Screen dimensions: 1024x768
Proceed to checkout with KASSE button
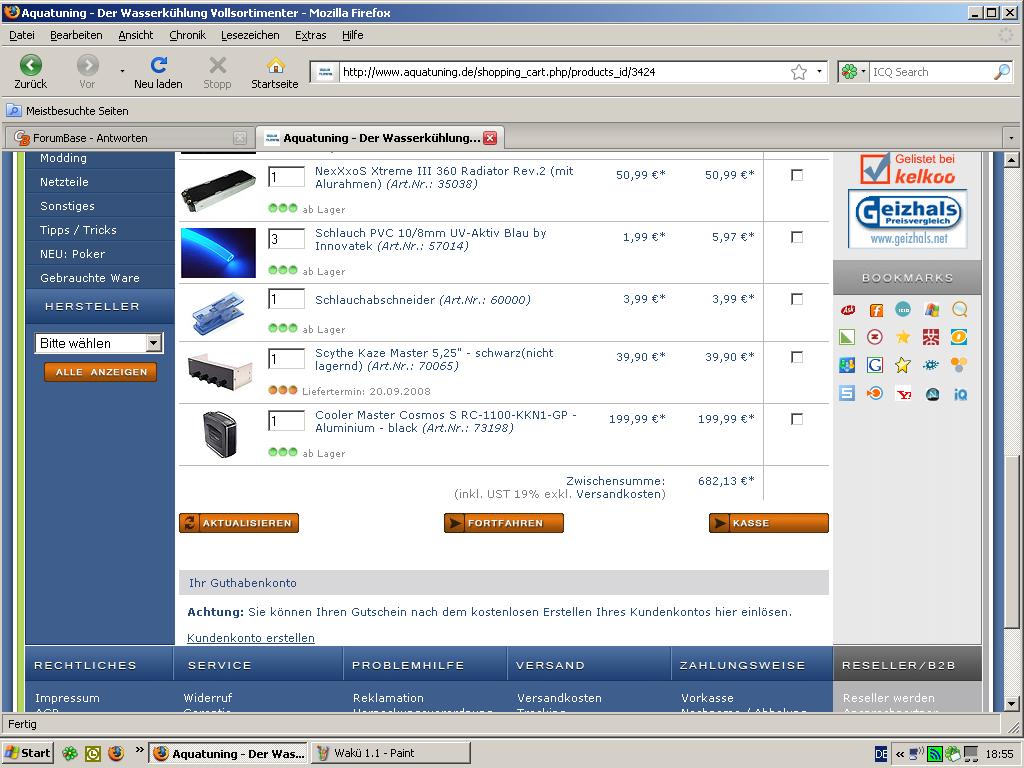769,523
